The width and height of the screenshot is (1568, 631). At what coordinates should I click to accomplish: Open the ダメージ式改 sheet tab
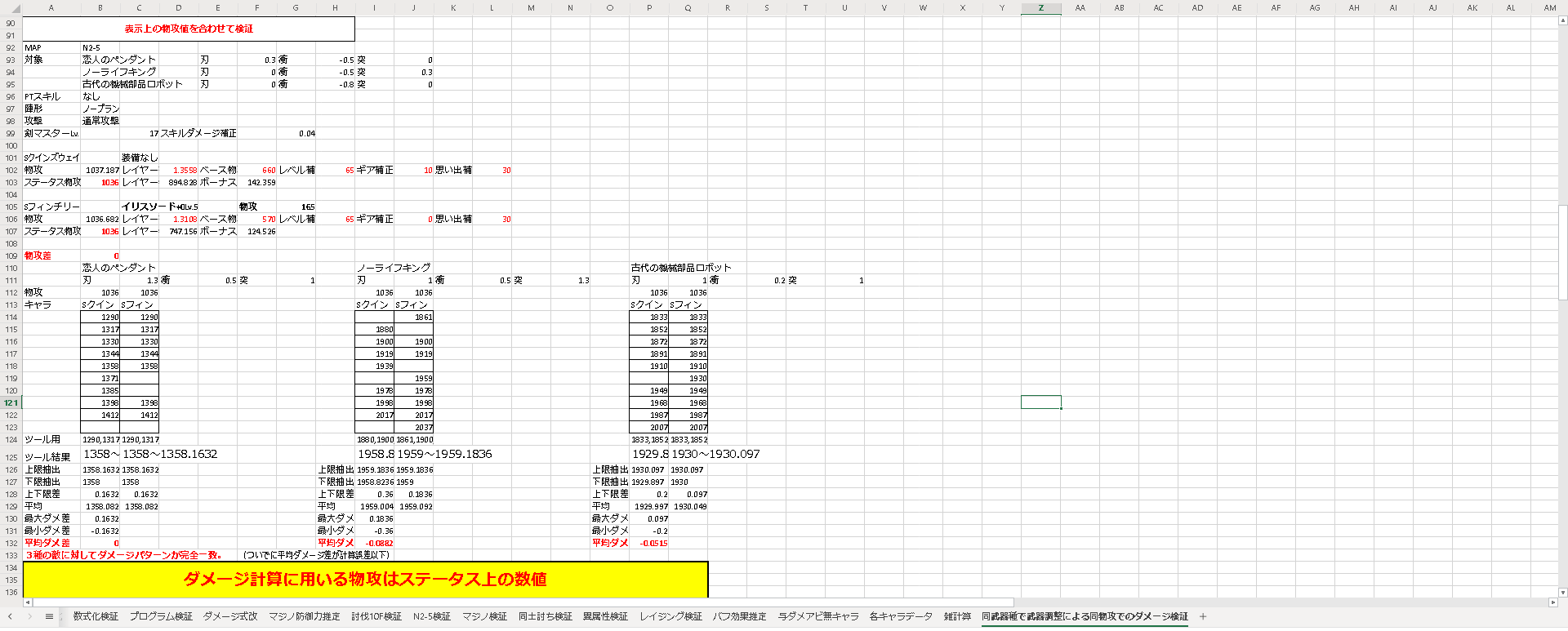(x=230, y=617)
